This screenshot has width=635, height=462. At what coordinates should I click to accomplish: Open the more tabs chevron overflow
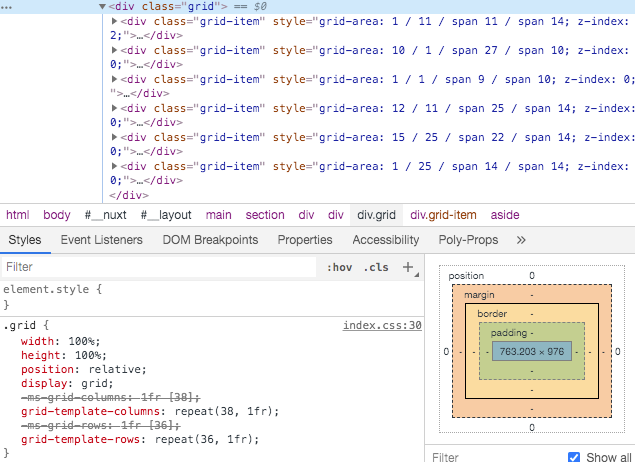click(x=520, y=240)
